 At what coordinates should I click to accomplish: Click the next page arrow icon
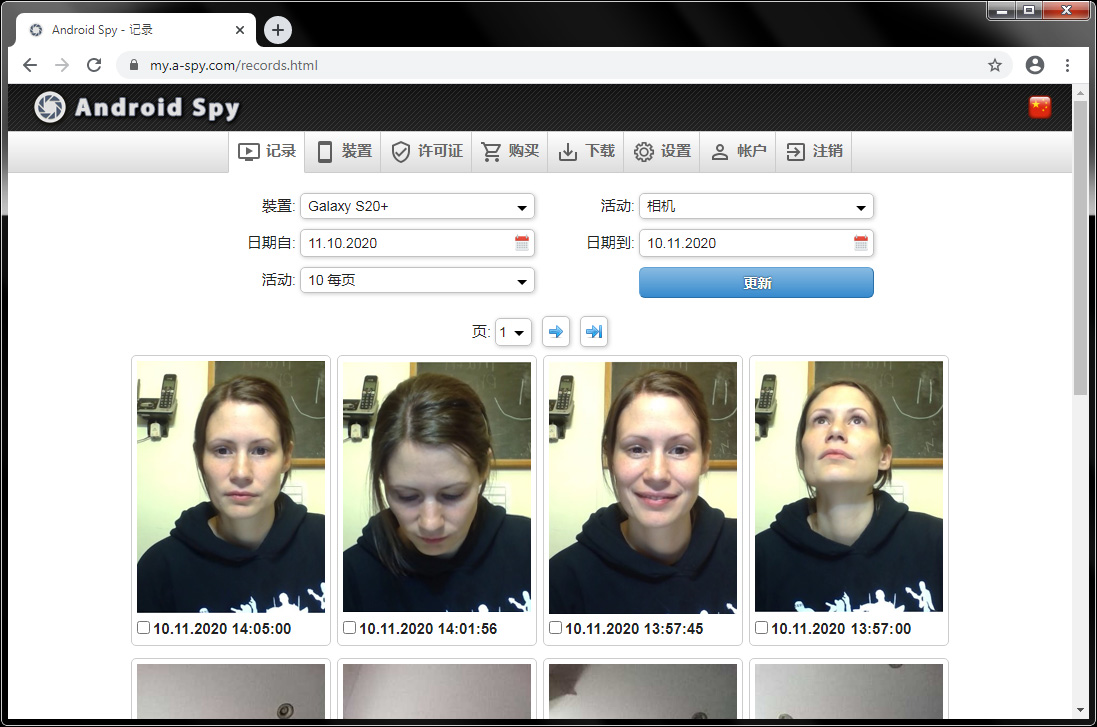click(x=555, y=332)
